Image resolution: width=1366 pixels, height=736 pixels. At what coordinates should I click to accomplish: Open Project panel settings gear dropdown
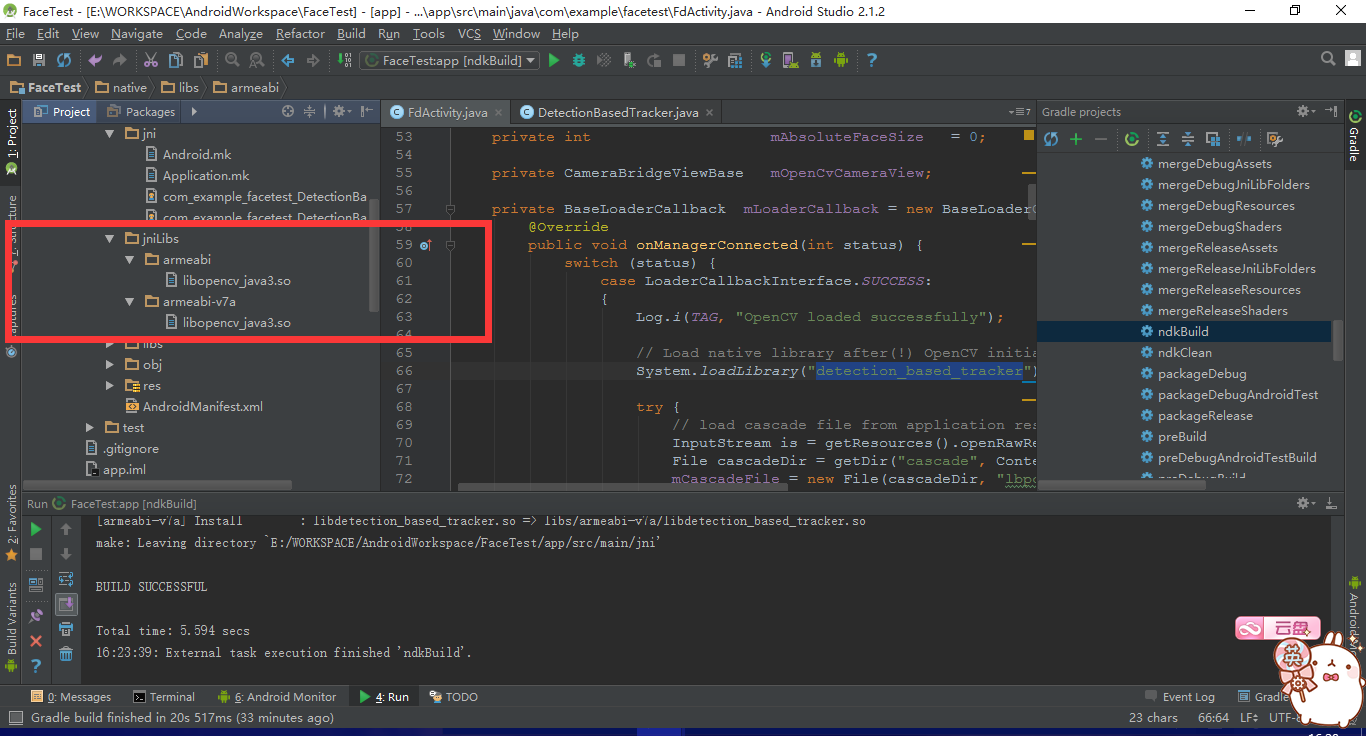(x=341, y=111)
